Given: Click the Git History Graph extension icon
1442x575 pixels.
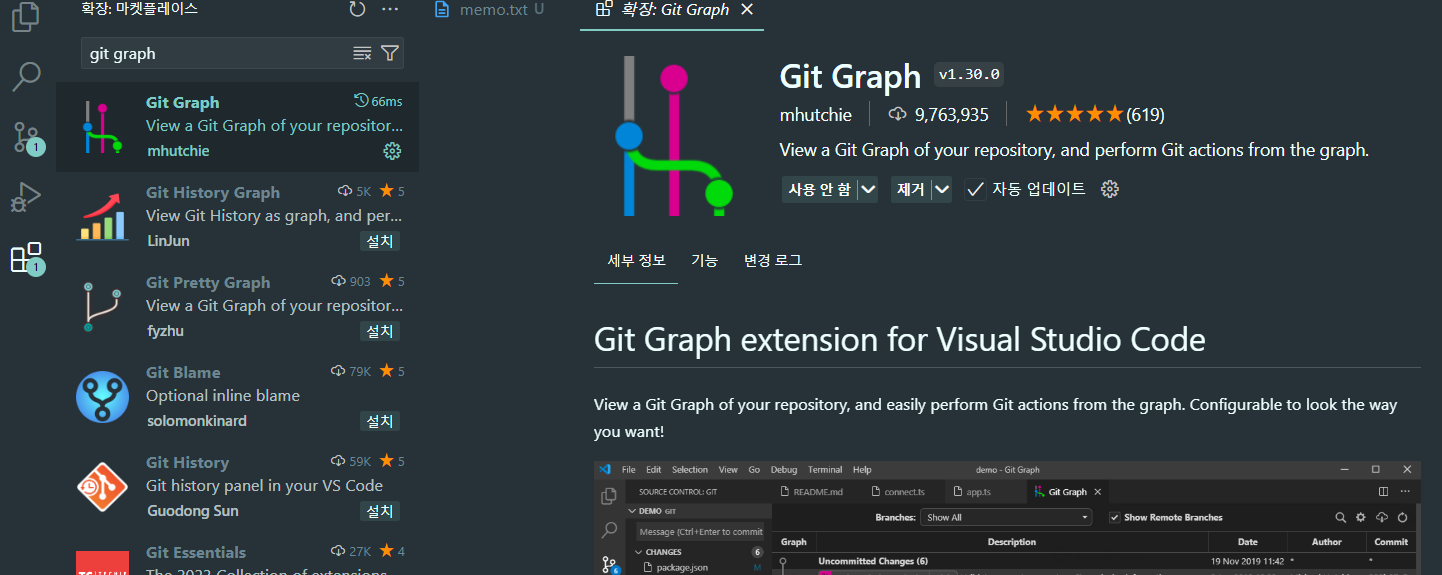Looking at the screenshot, I should 102,217.
